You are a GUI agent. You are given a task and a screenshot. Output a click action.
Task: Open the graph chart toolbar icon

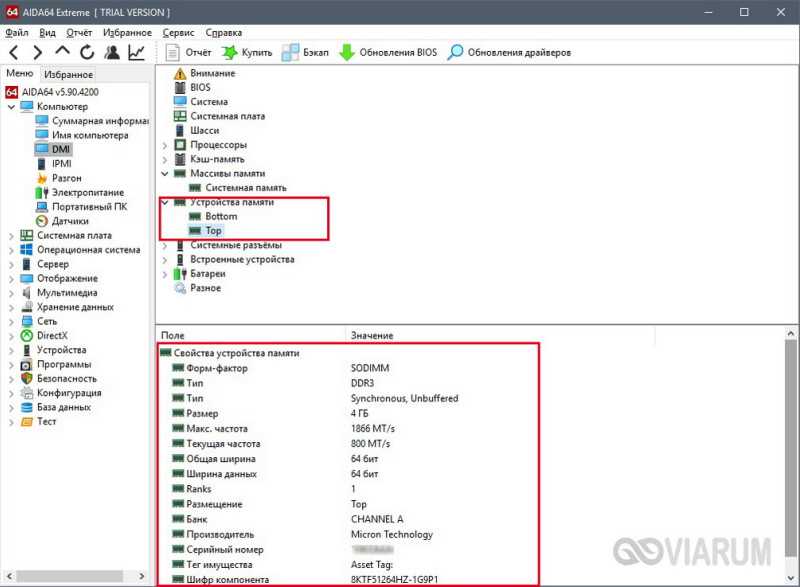coord(136,52)
